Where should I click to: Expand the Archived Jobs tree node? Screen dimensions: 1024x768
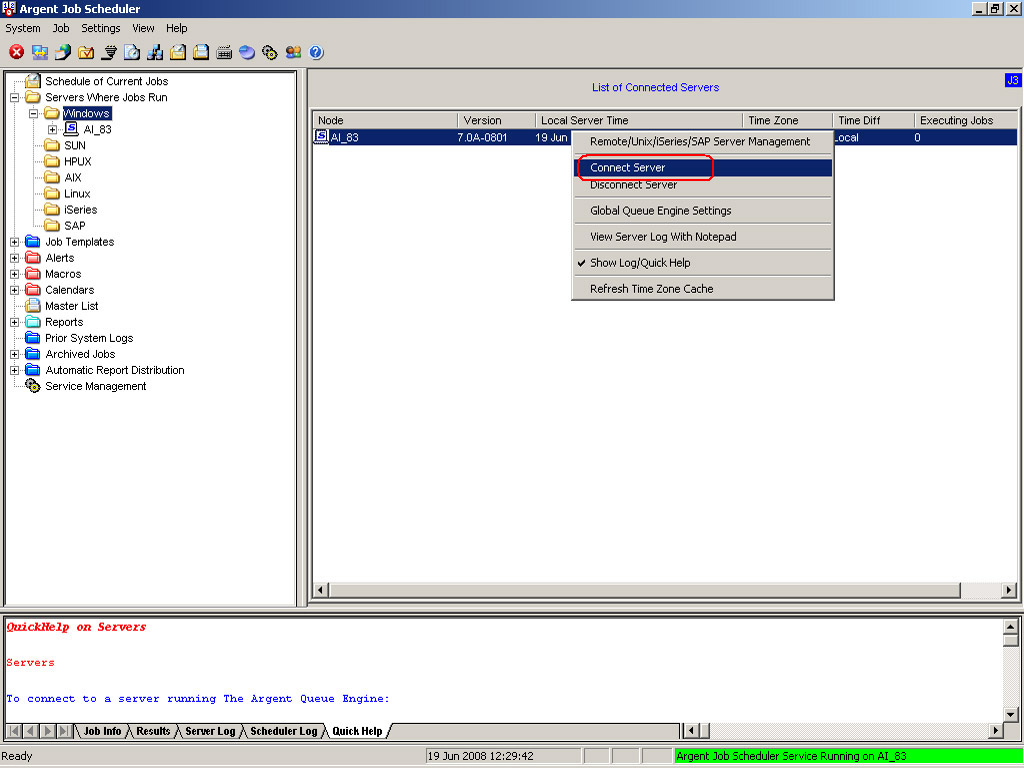[14, 354]
